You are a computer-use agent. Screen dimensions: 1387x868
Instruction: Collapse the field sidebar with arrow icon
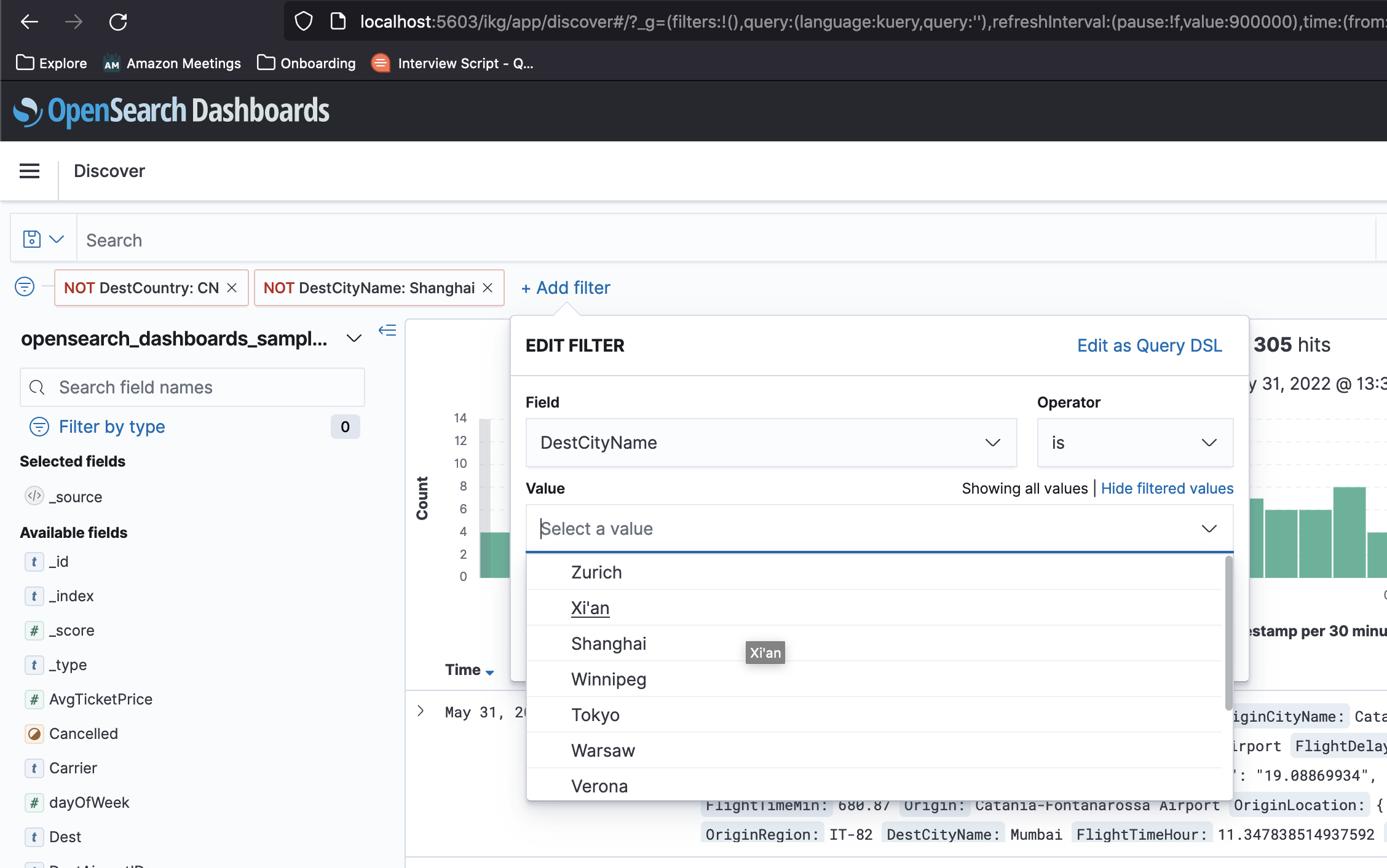[387, 331]
